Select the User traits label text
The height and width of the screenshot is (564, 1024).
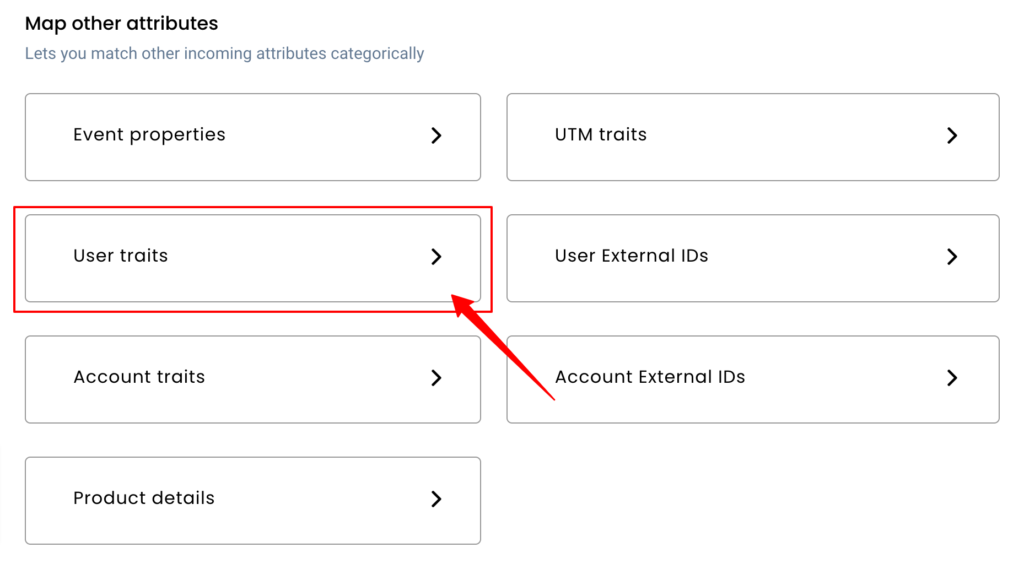pos(121,256)
